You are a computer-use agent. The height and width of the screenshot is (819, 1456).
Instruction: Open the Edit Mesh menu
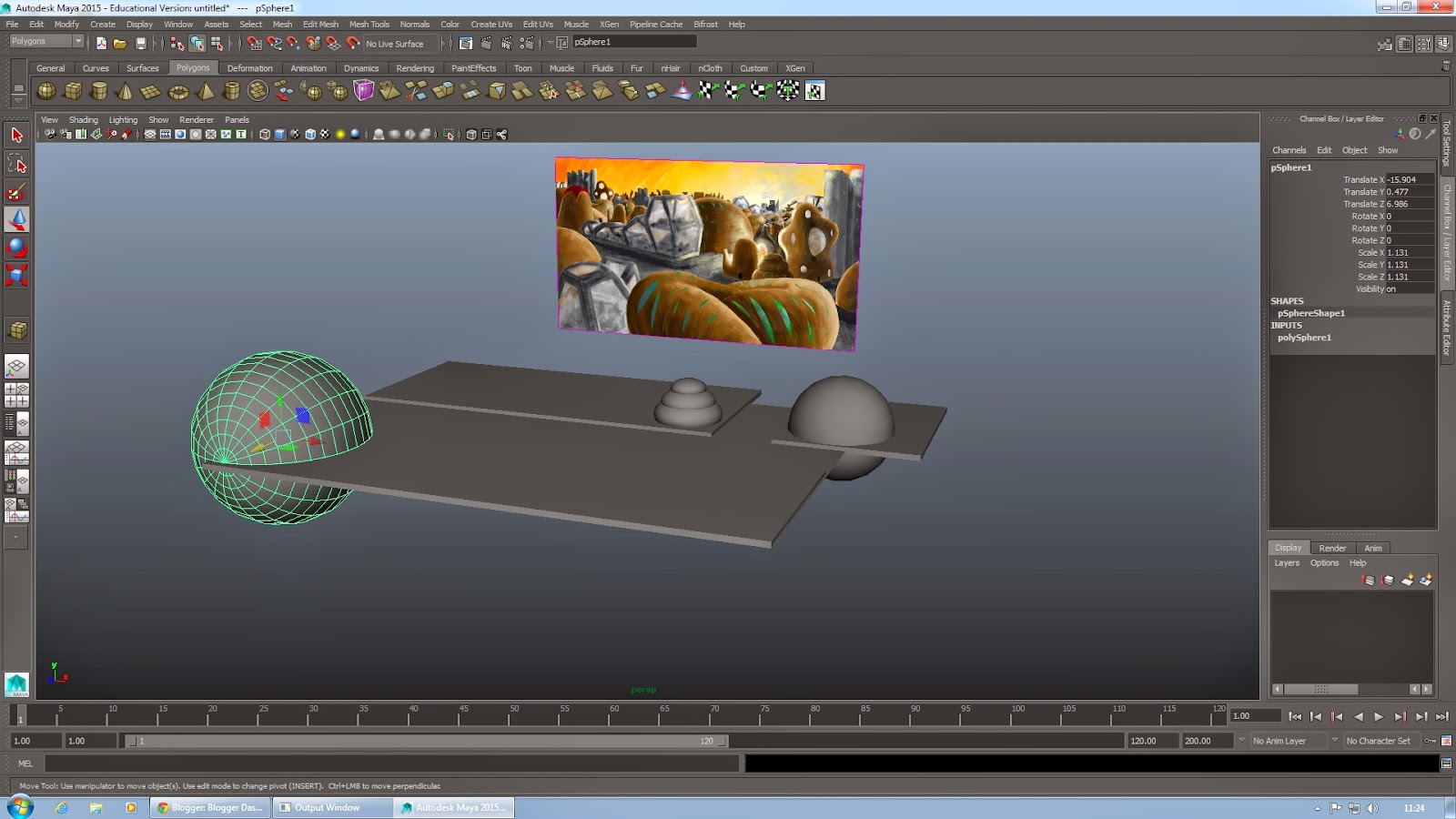pos(320,25)
